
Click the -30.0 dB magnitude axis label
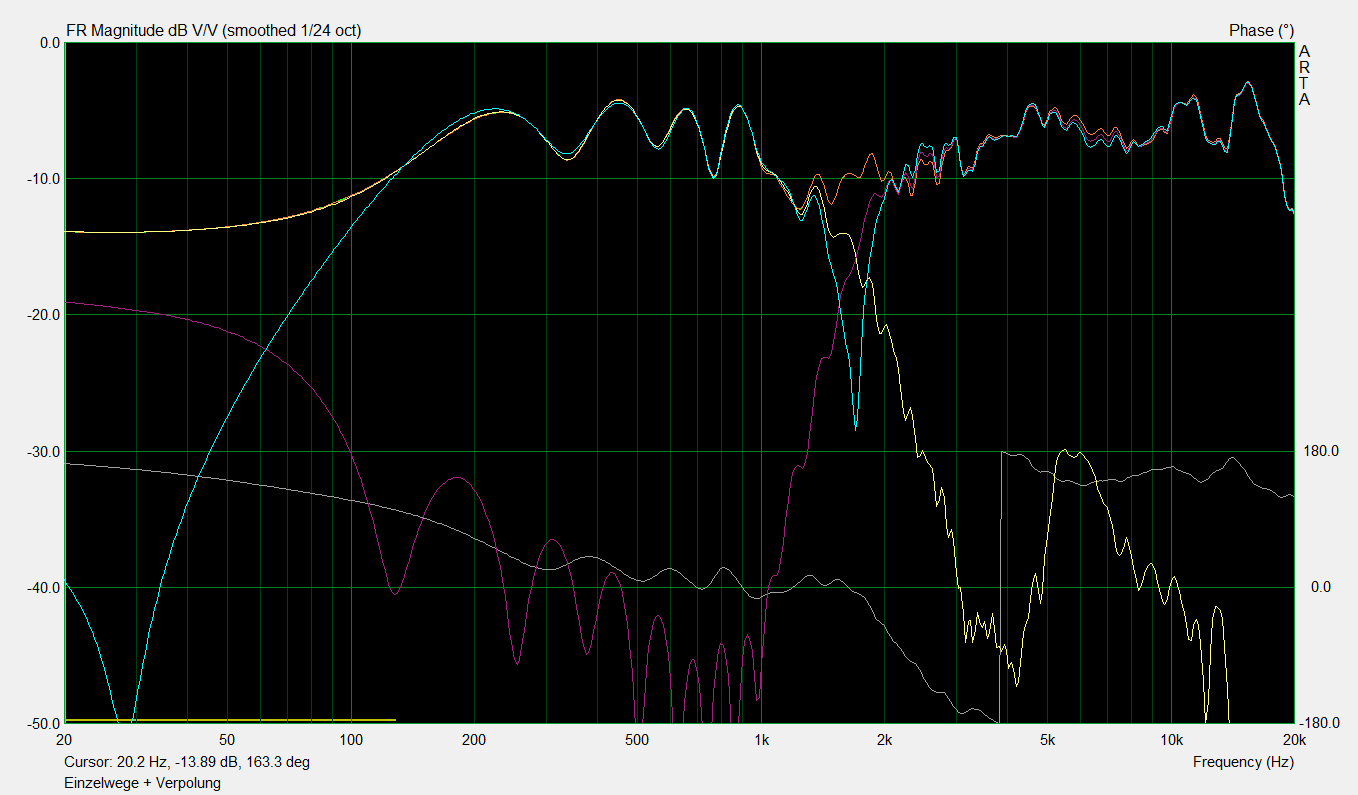pyautogui.click(x=42, y=451)
